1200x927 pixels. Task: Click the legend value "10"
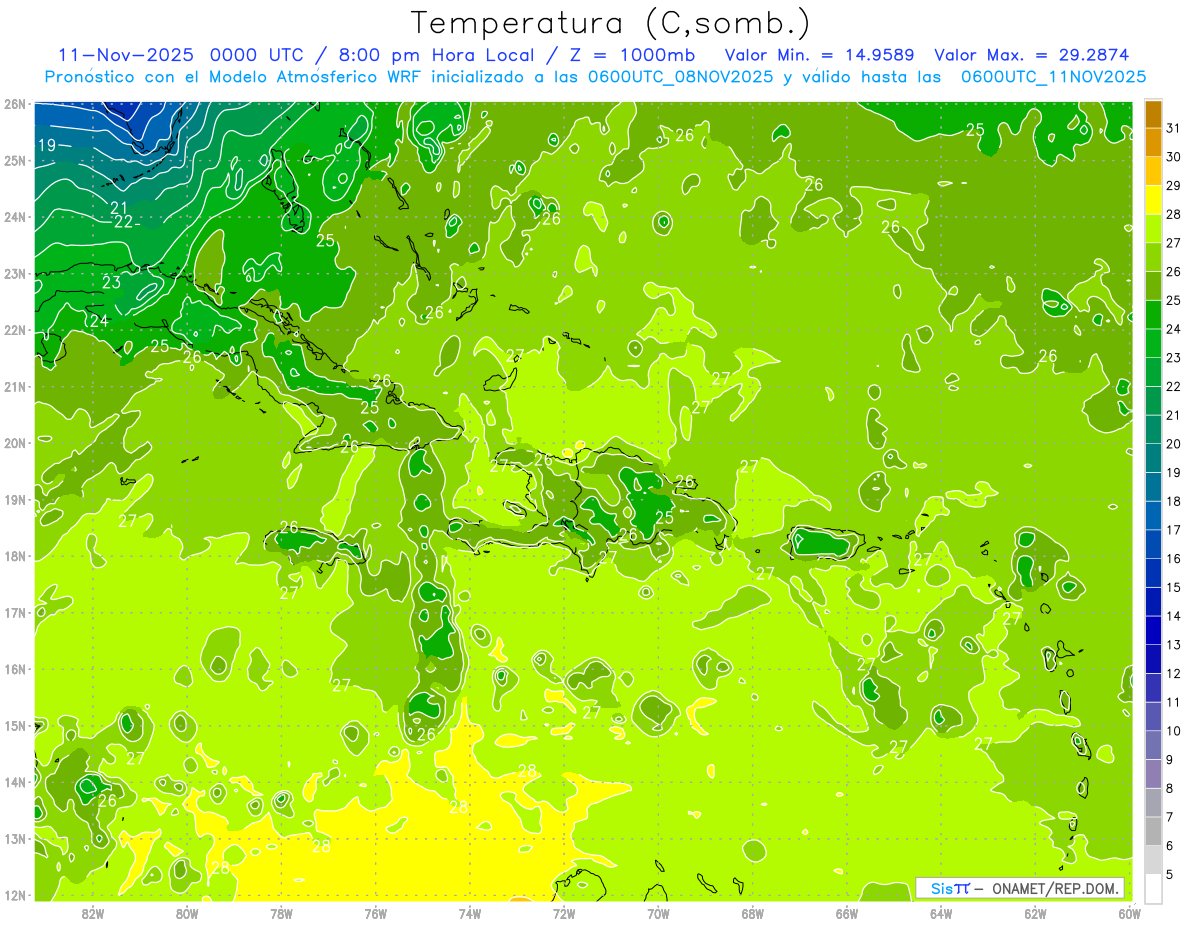(1174, 731)
